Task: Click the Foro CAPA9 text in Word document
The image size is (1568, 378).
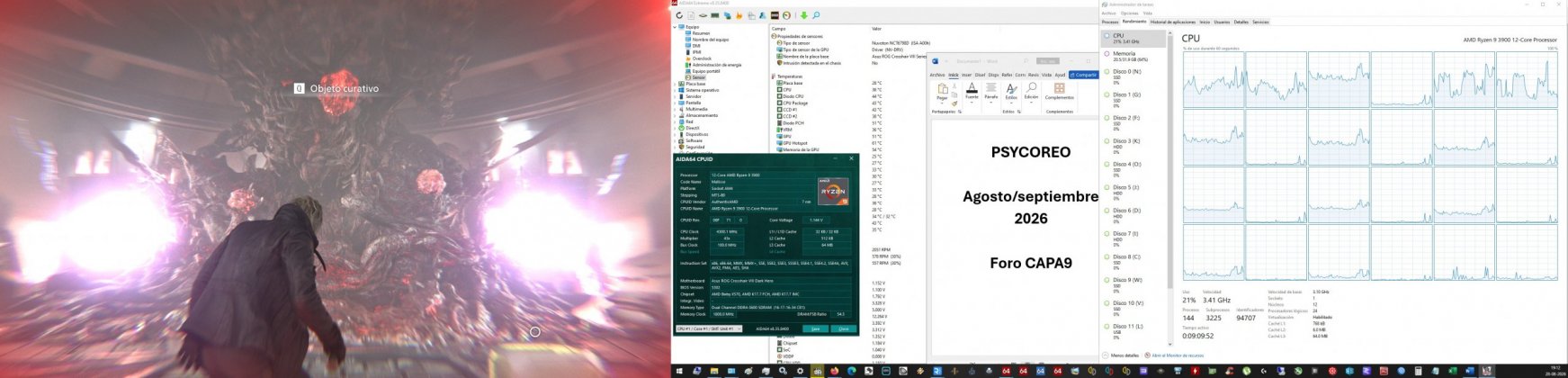Action: point(1031,263)
